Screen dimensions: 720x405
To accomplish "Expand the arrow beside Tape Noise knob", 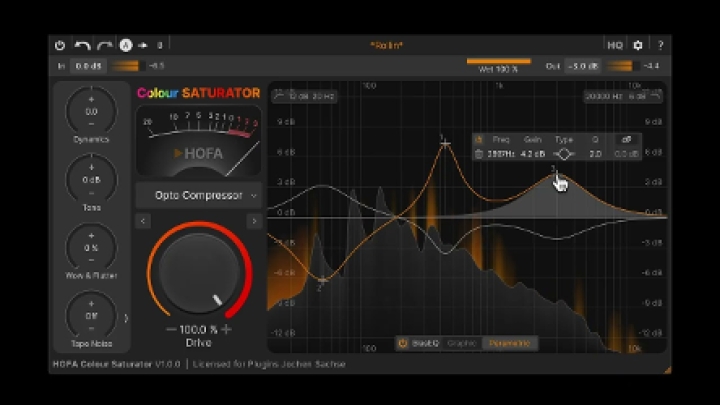I will coord(126,317).
